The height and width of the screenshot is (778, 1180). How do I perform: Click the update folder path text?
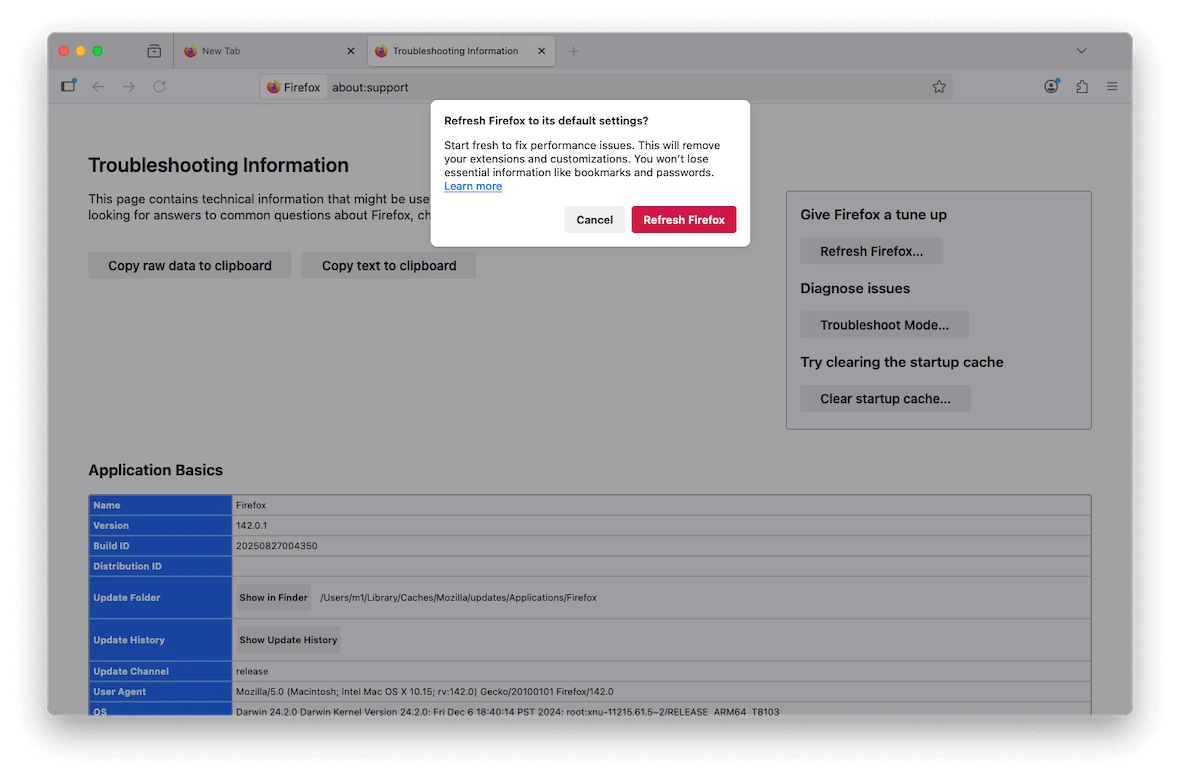tap(458, 597)
